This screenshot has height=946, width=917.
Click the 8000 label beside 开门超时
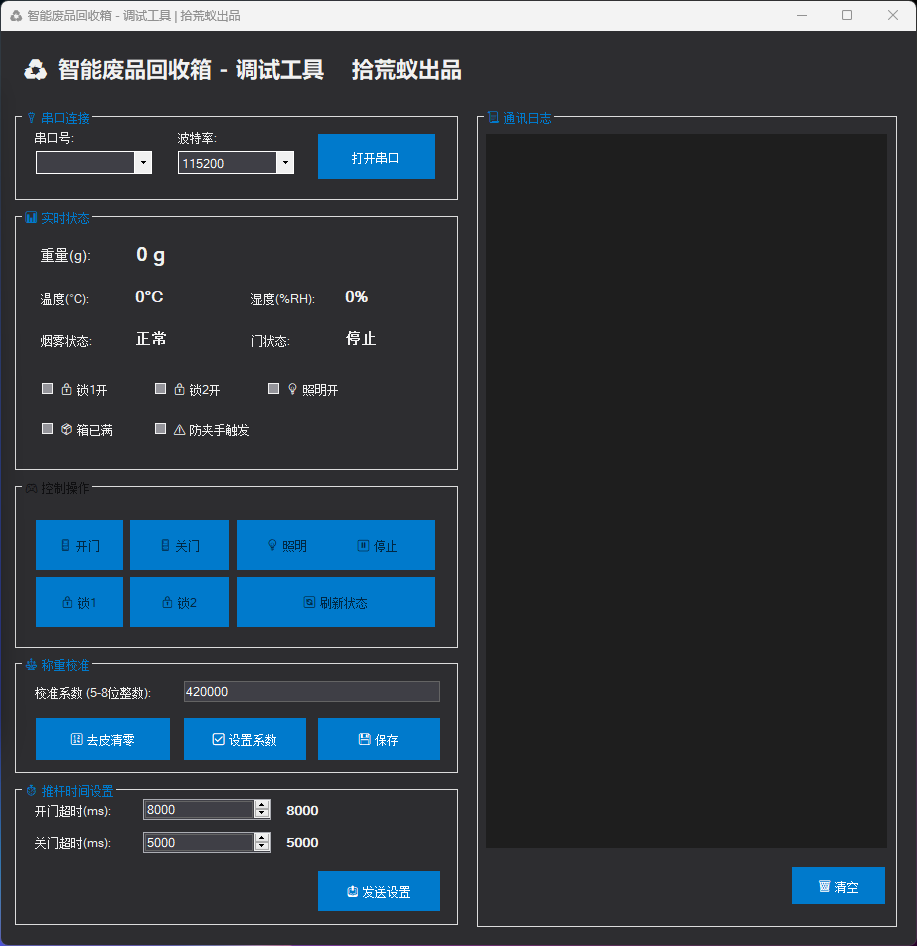tap(302, 810)
